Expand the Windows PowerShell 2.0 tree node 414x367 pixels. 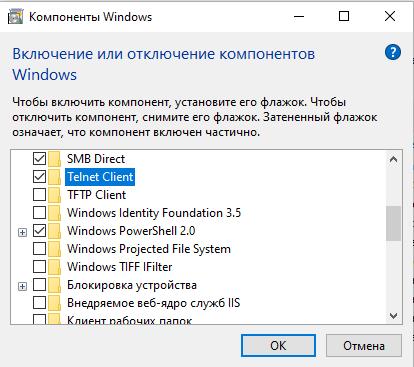coord(22,232)
